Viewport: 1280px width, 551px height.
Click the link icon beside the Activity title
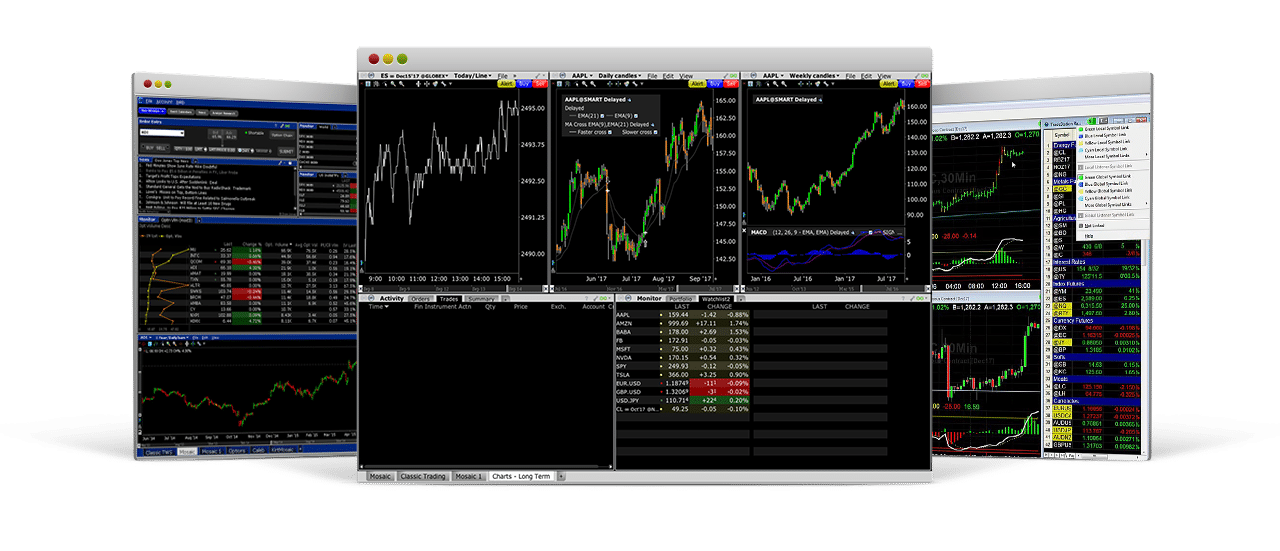coord(371,298)
